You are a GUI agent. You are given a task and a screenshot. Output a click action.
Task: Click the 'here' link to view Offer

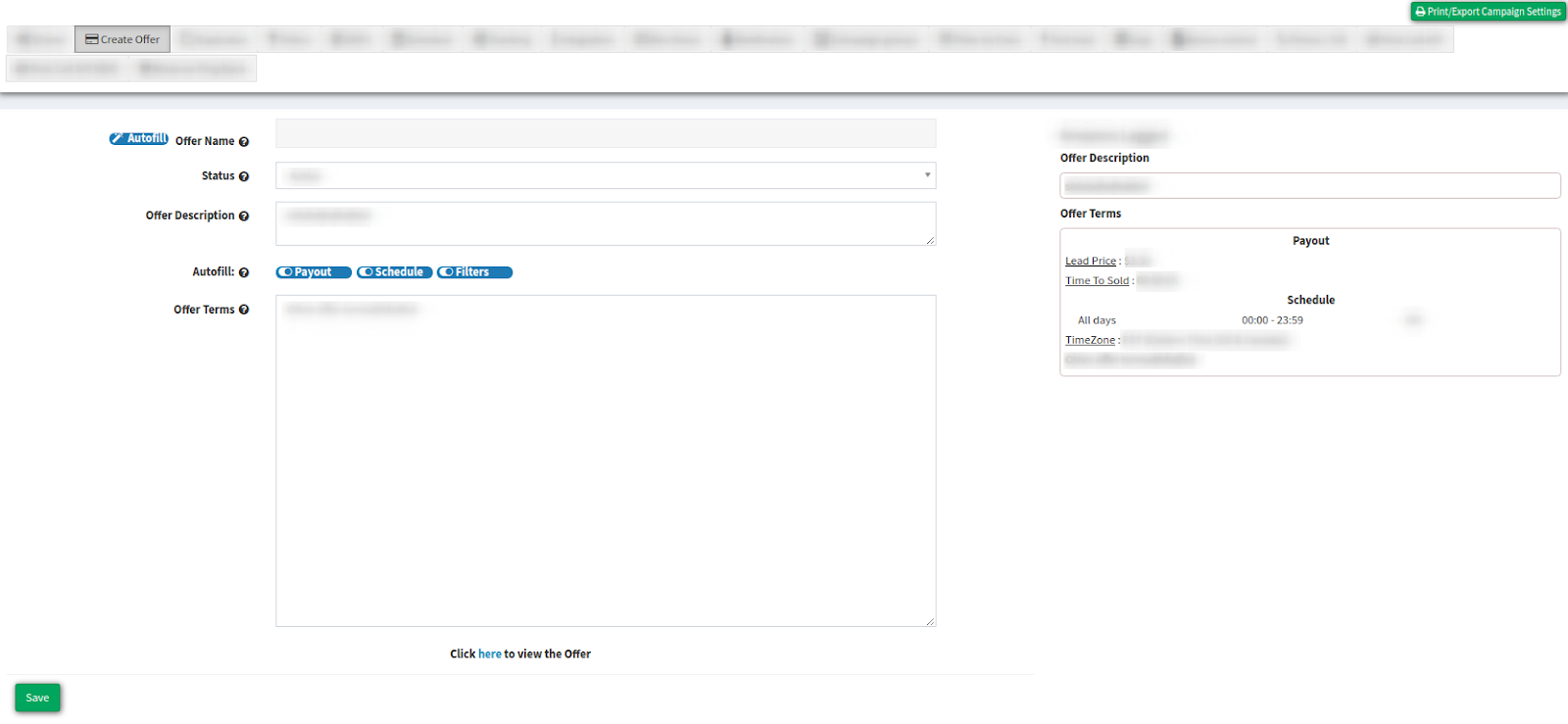489,654
